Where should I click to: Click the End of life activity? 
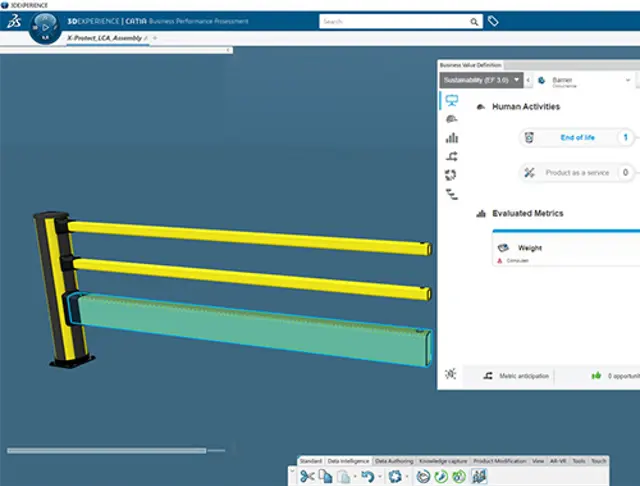(x=577, y=138)
